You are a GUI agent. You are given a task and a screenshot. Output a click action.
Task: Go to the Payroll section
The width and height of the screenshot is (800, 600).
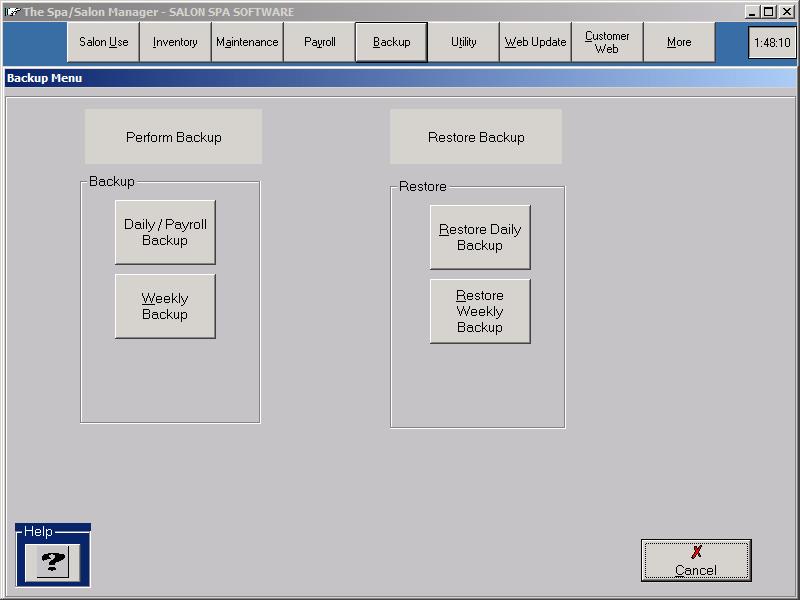click(x=319, y=43)
